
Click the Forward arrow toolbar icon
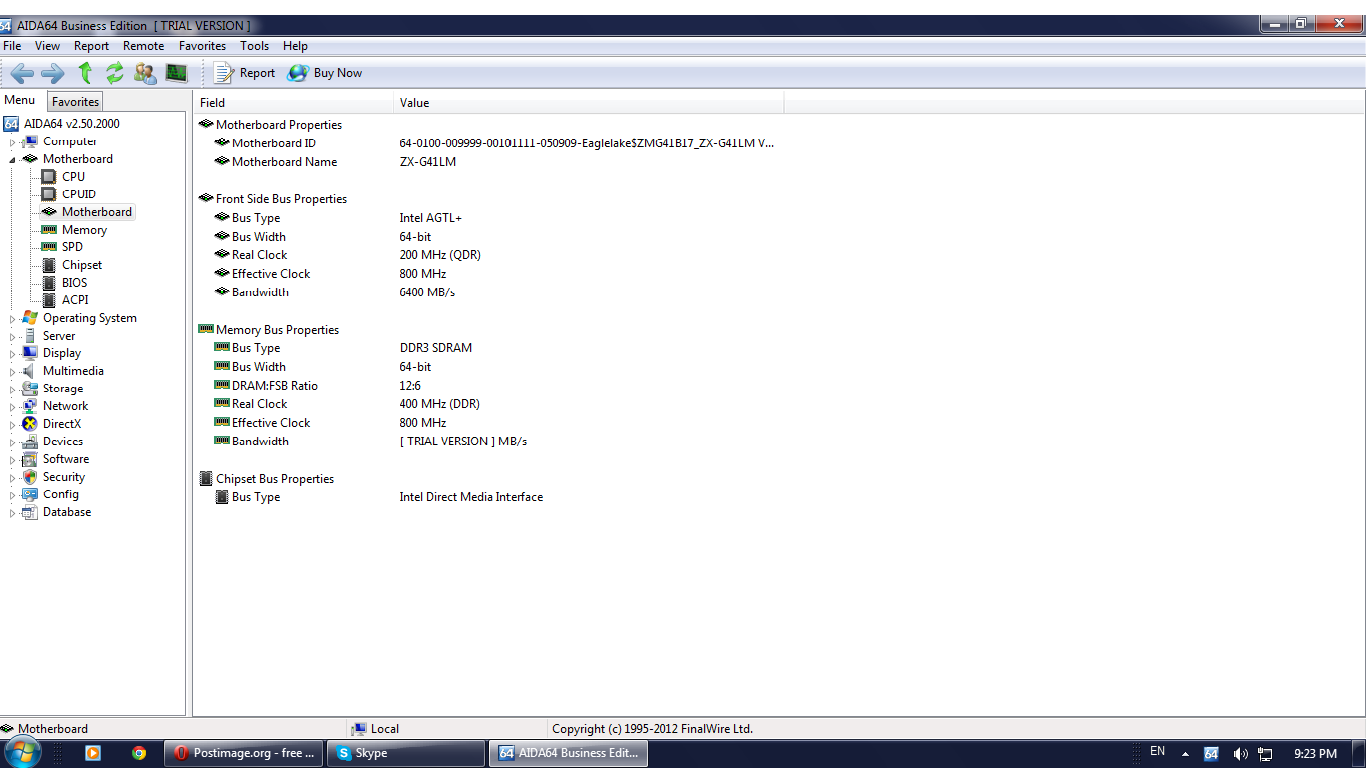pyautogui.click(x=53, y=73)
